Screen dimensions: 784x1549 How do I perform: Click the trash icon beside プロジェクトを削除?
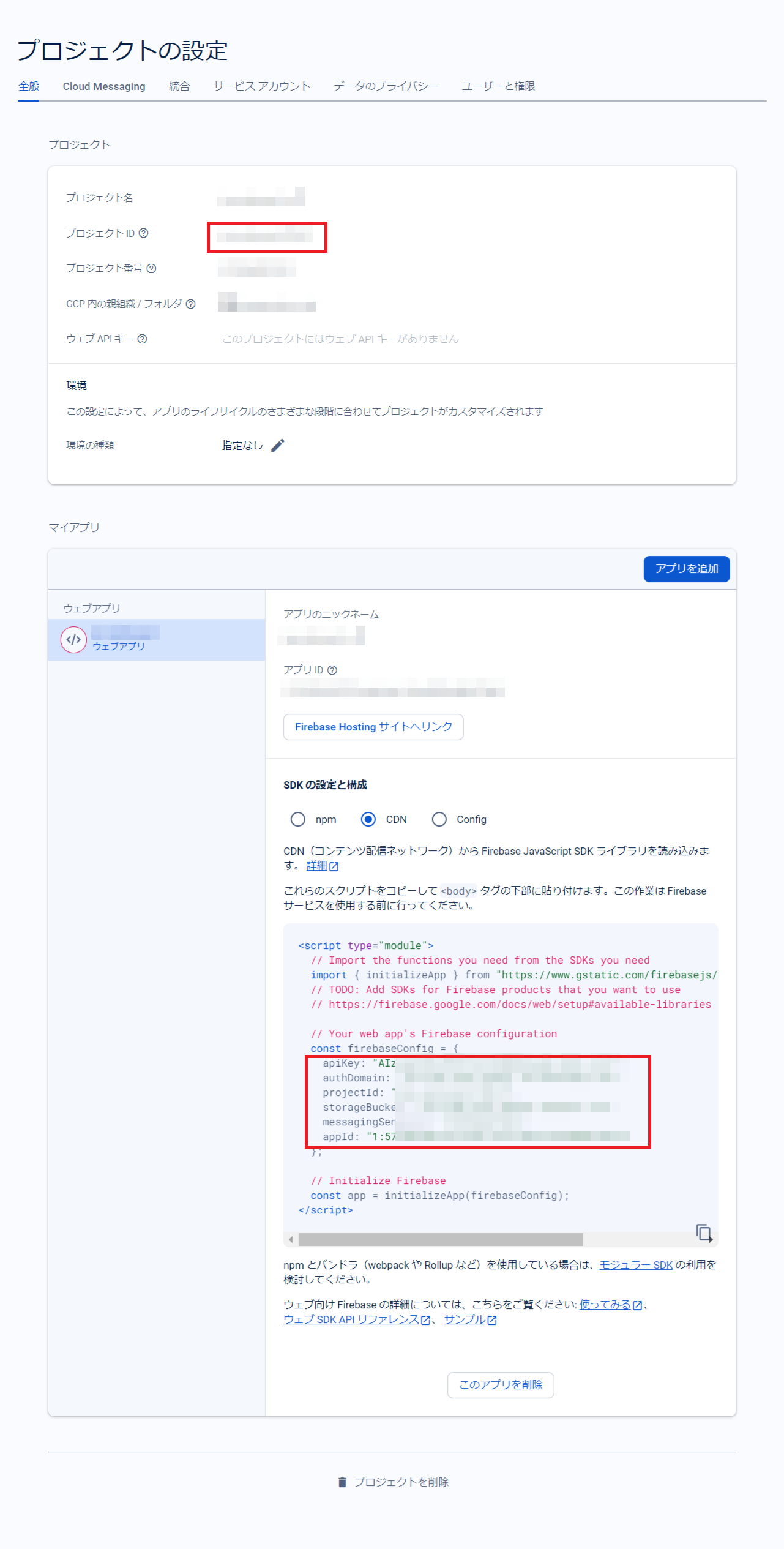[x=342, y=1482]
